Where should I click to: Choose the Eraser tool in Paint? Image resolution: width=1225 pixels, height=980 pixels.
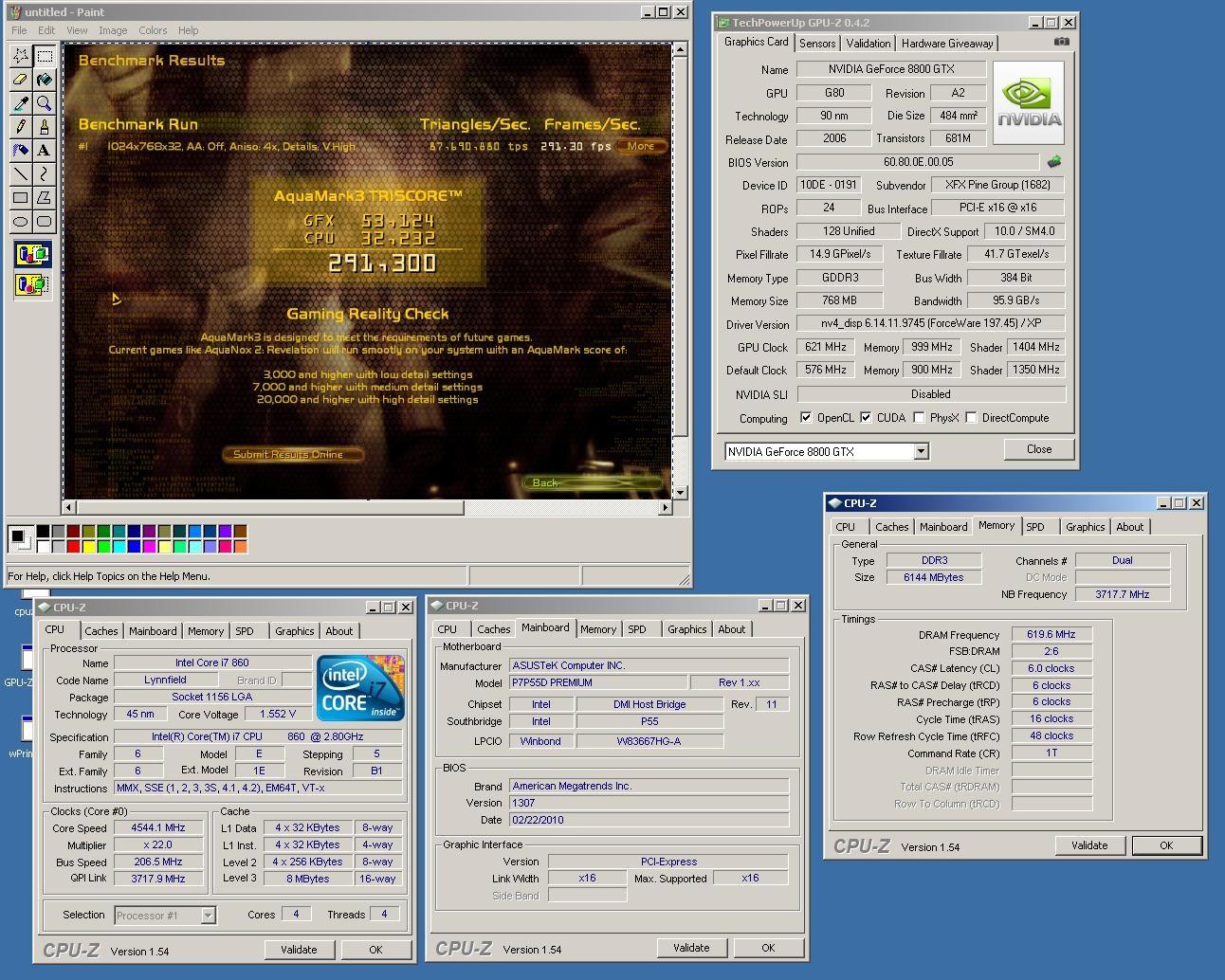(20, 80)
